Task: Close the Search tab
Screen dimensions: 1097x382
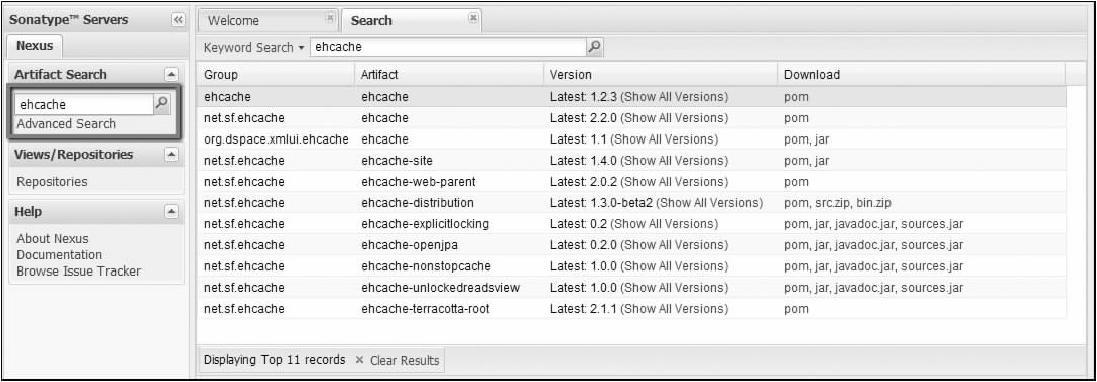Action: point(473,17)
